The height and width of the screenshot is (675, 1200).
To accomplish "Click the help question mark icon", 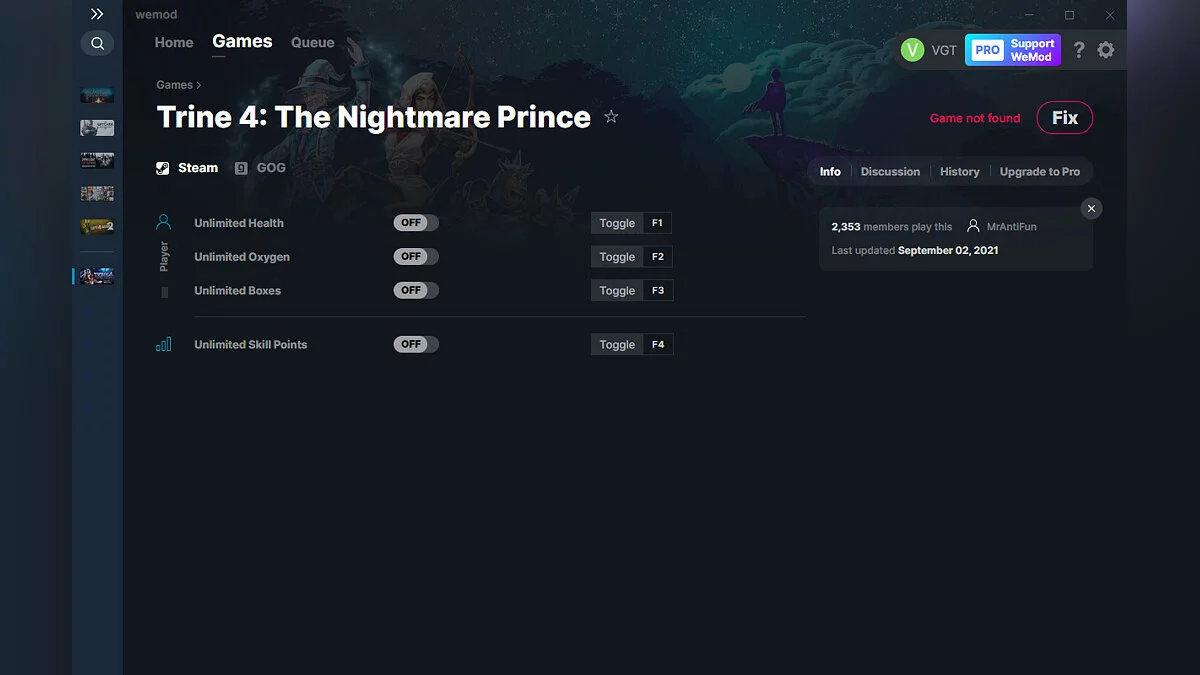I will click(1078, 49).
